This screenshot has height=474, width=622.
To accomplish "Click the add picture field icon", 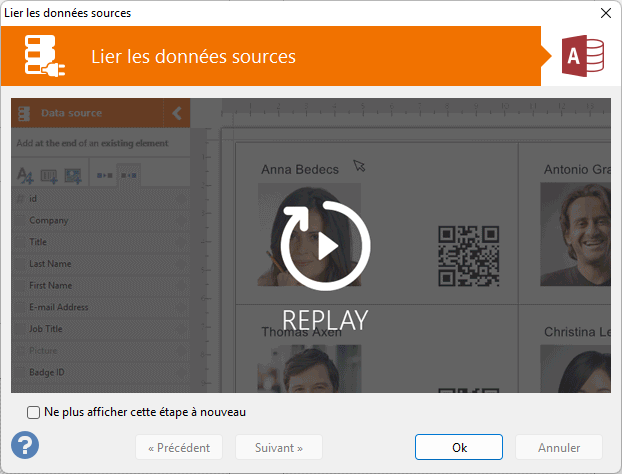I will 72,176.
